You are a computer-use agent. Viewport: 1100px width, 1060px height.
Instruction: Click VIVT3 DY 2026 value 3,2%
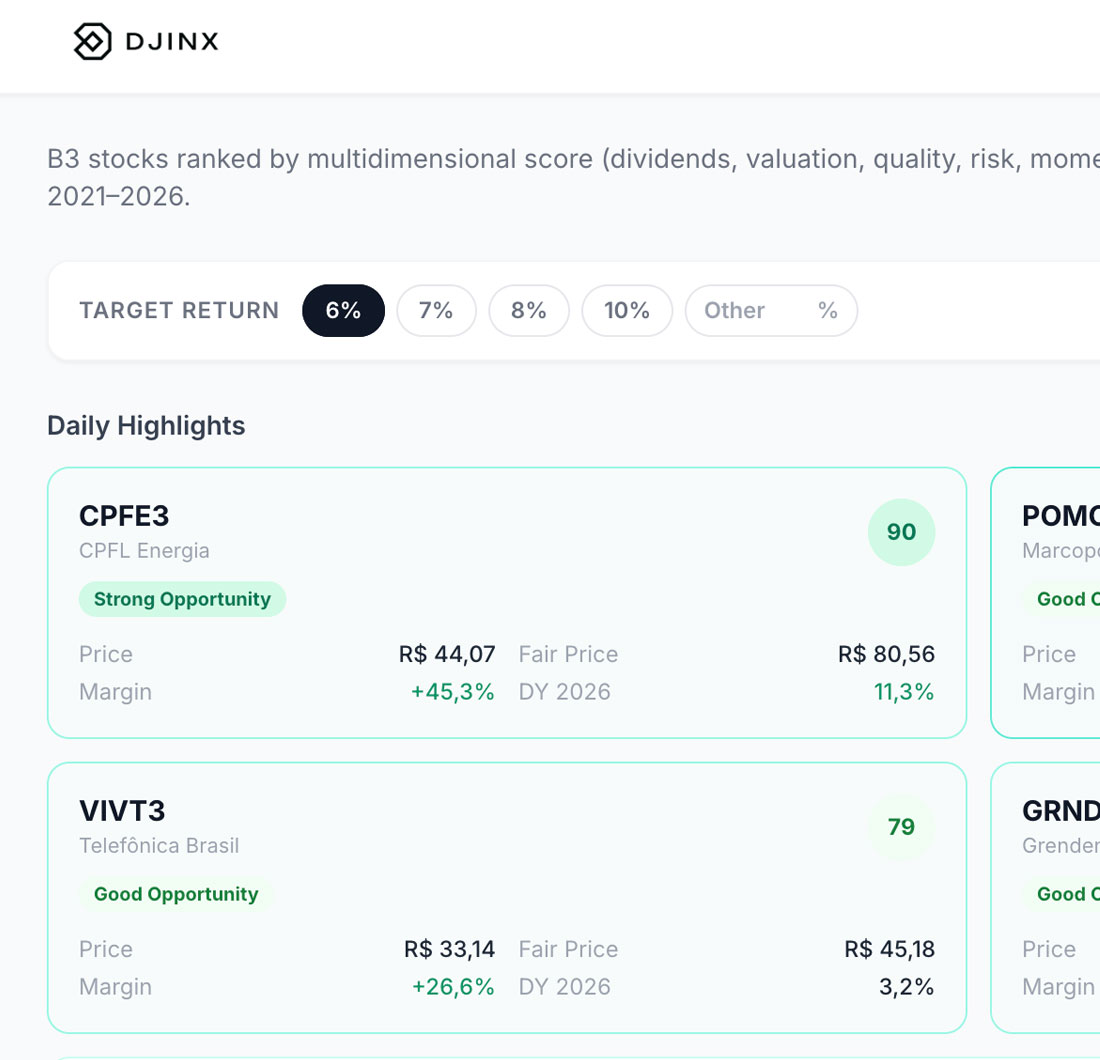tap(906, 987)
